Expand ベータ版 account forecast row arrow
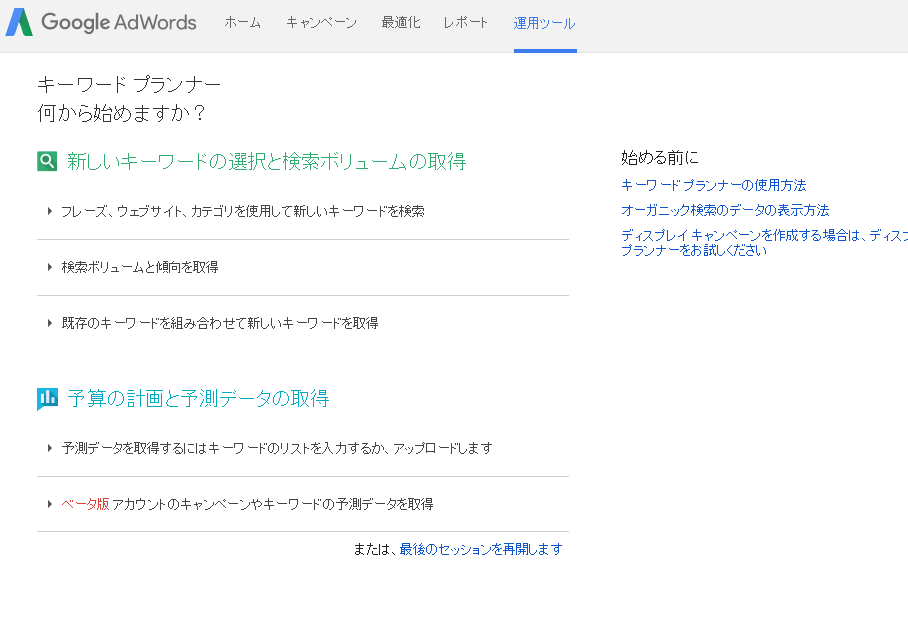Screen dimensions: 908x636 [x=50, y=504]
